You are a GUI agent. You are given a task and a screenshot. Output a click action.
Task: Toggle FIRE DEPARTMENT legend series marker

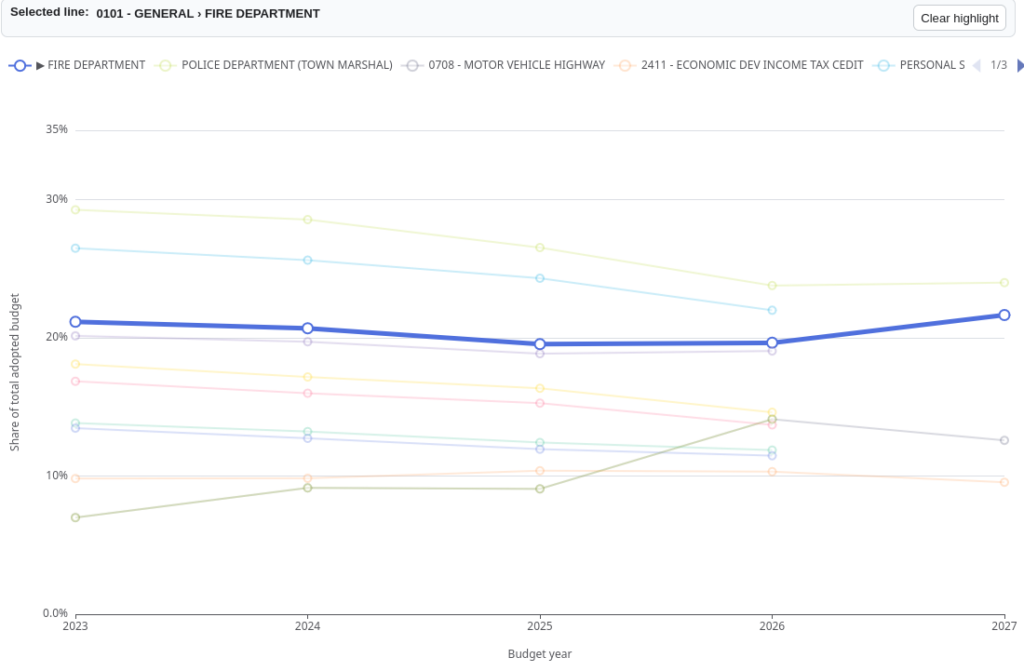[20, 65]
